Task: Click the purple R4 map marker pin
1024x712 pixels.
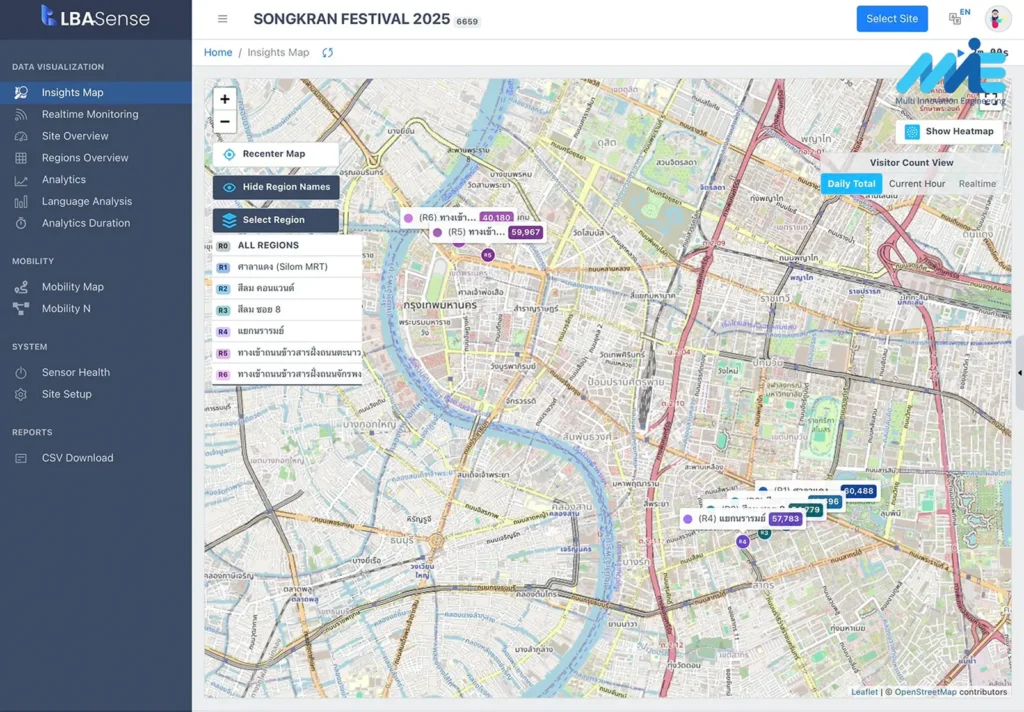Action: [742, 541]
